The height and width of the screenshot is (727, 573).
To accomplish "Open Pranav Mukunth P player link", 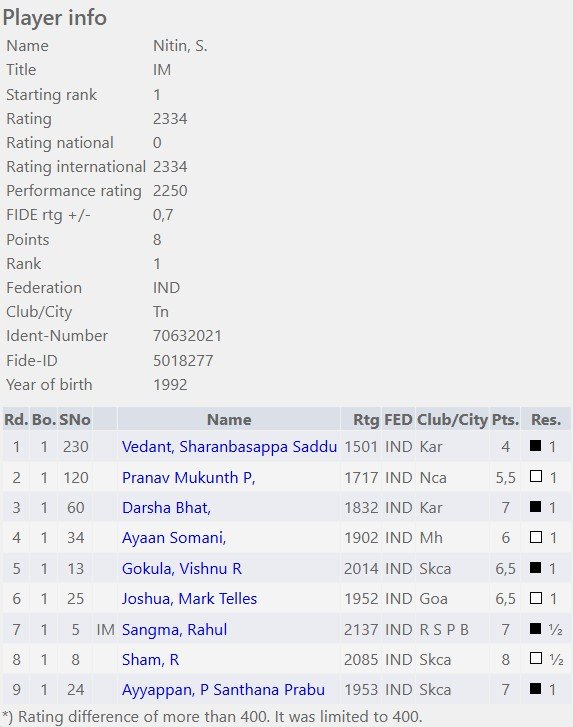I will [x=189, y=478].
